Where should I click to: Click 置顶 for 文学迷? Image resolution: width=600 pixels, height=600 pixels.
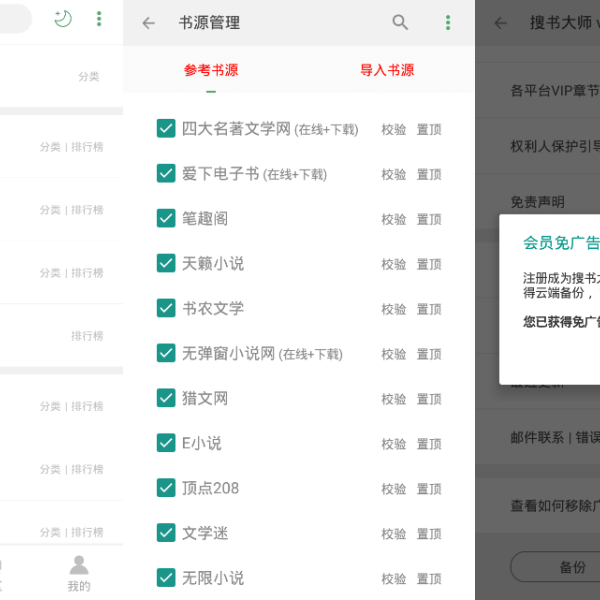coord(429,533)
